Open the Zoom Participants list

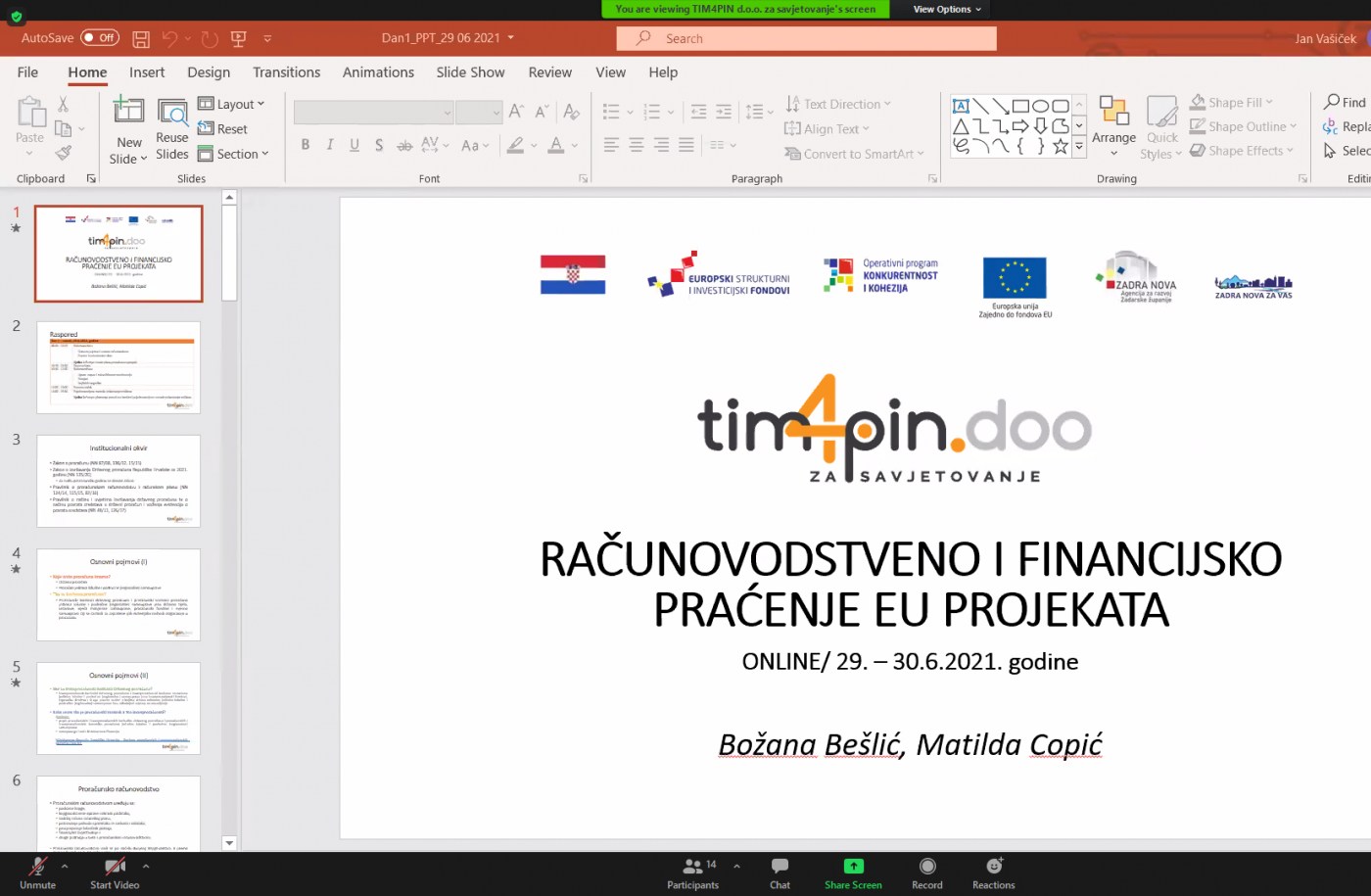[692, 872]
